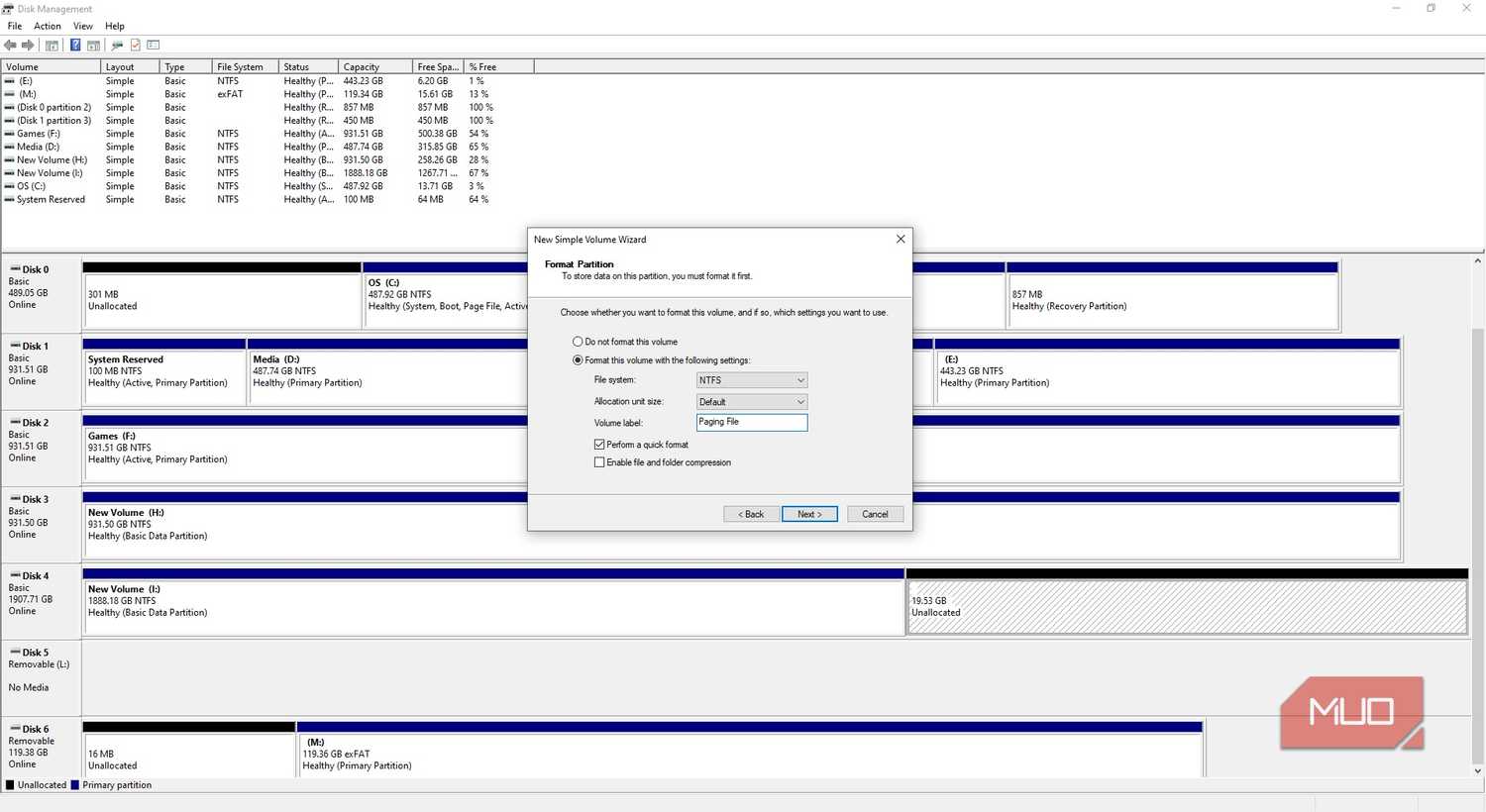Sort by the % Free column header
The image size is (1486, 812).
point(499,67)
